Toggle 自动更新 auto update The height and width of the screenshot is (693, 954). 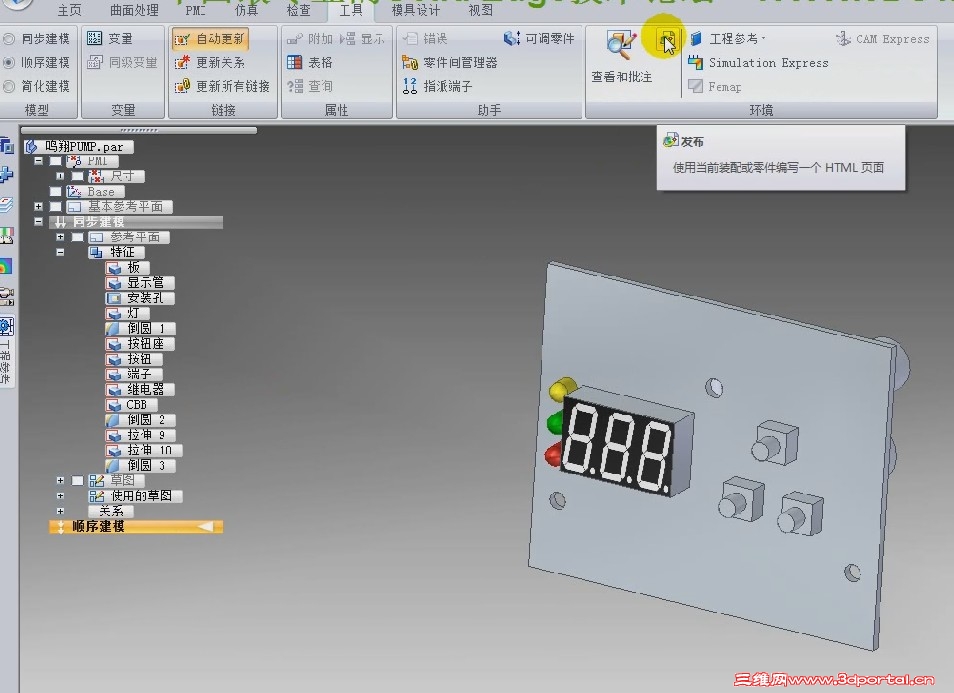pos(209,39)
